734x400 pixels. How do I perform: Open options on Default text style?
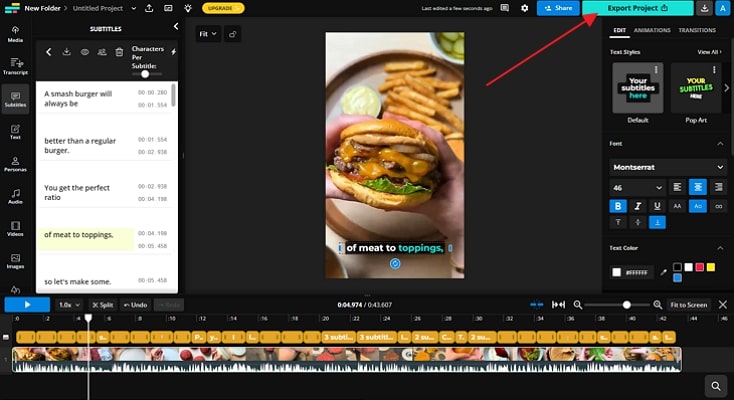656,70
